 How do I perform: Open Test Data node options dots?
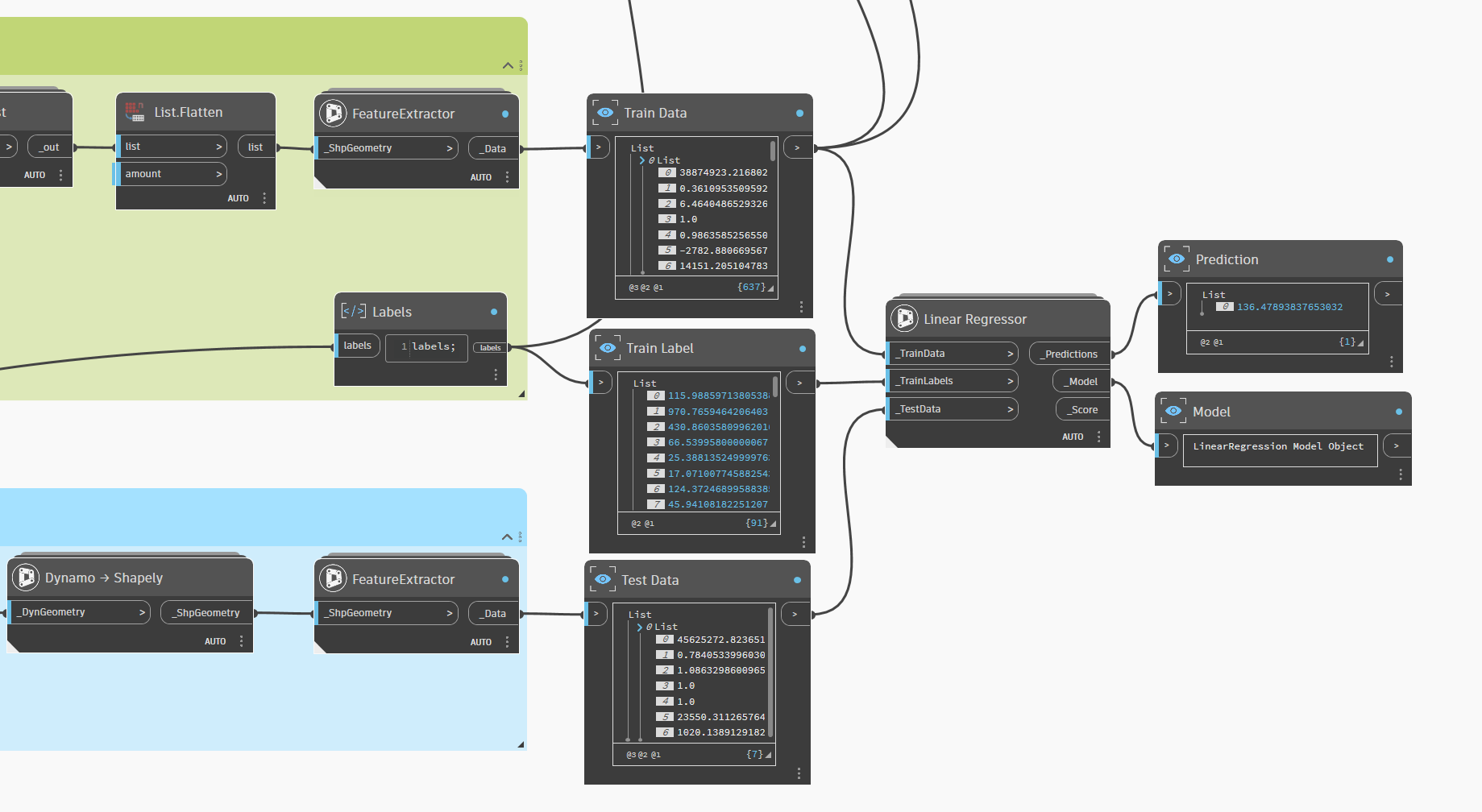pyautogui.click(x=799, y=773)
